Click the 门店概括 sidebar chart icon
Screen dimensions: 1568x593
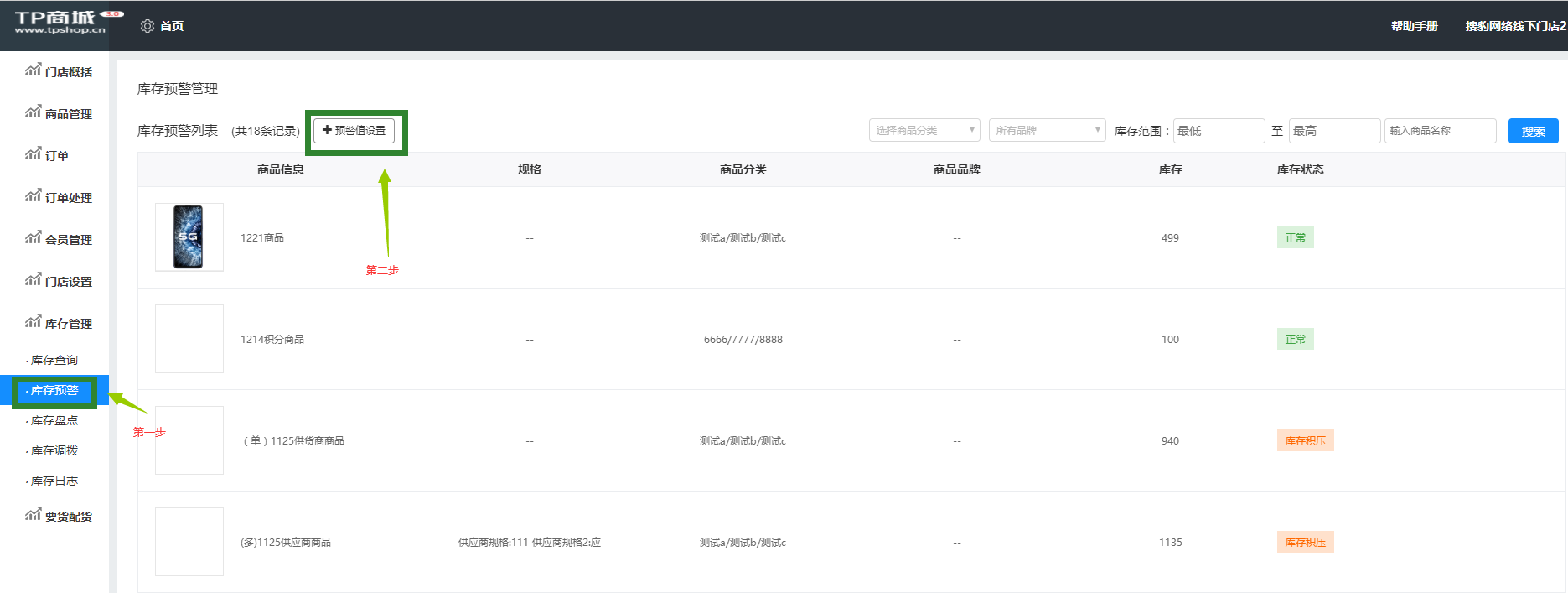[x=33, y=70]
